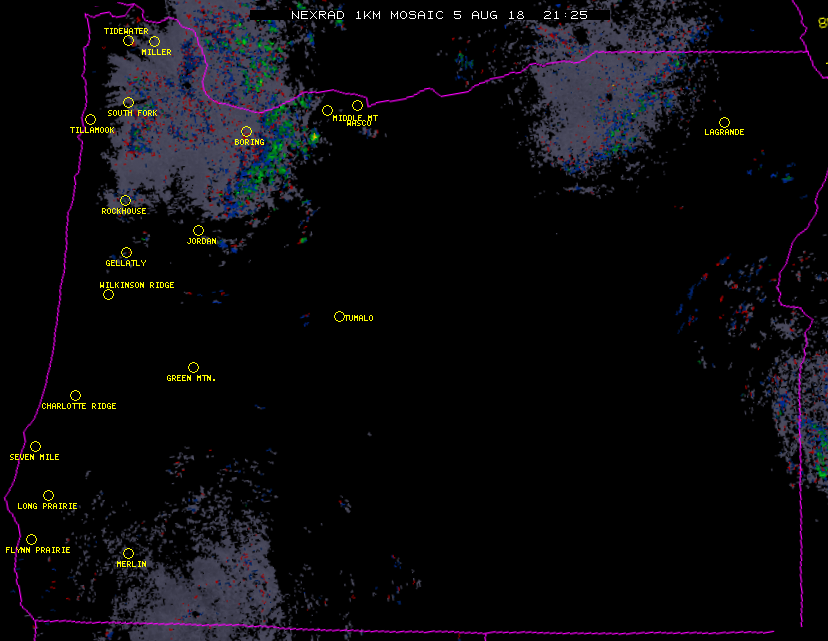Click the Charlotte Ridge station circle
The height and width of the screenshot is (641, 828).
coord(75,395)
